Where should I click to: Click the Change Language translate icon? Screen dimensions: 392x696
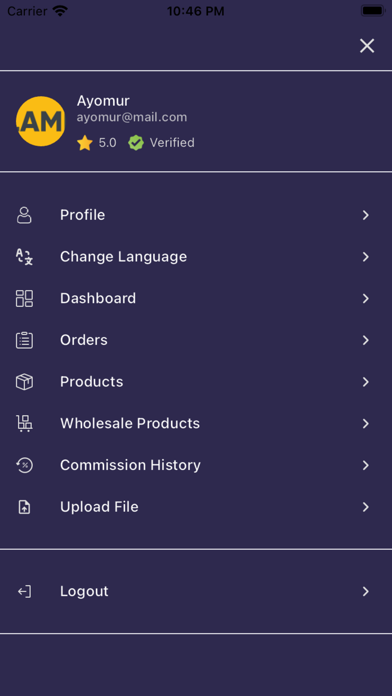click(x=24, y=257)
